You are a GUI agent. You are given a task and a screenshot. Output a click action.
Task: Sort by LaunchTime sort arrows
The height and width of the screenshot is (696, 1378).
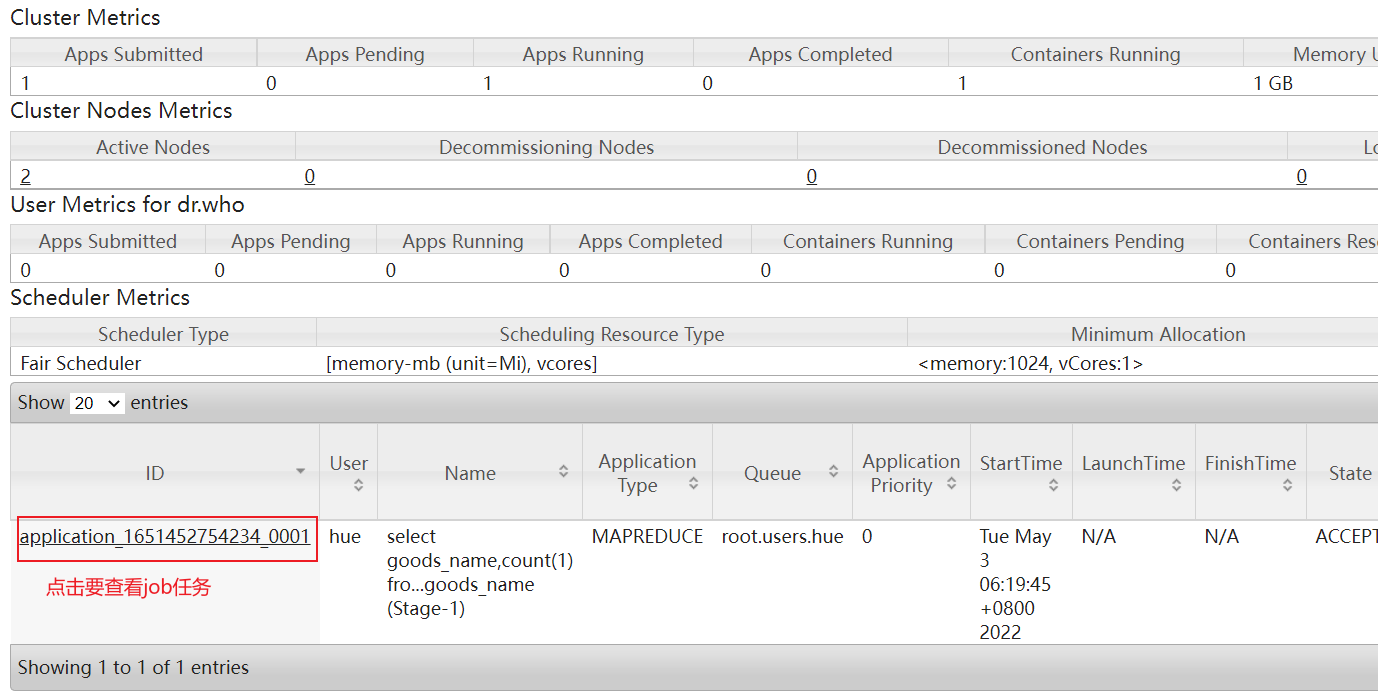point(1176,485)
